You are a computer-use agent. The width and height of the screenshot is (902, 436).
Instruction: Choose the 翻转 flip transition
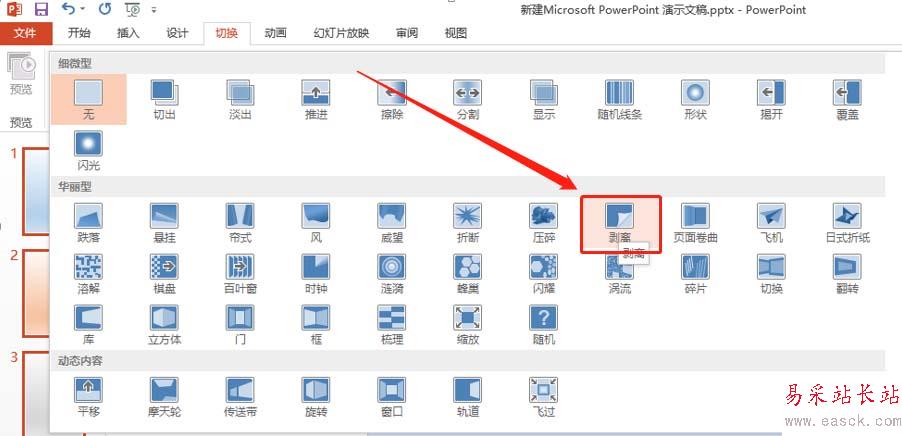tap(847, 273)
